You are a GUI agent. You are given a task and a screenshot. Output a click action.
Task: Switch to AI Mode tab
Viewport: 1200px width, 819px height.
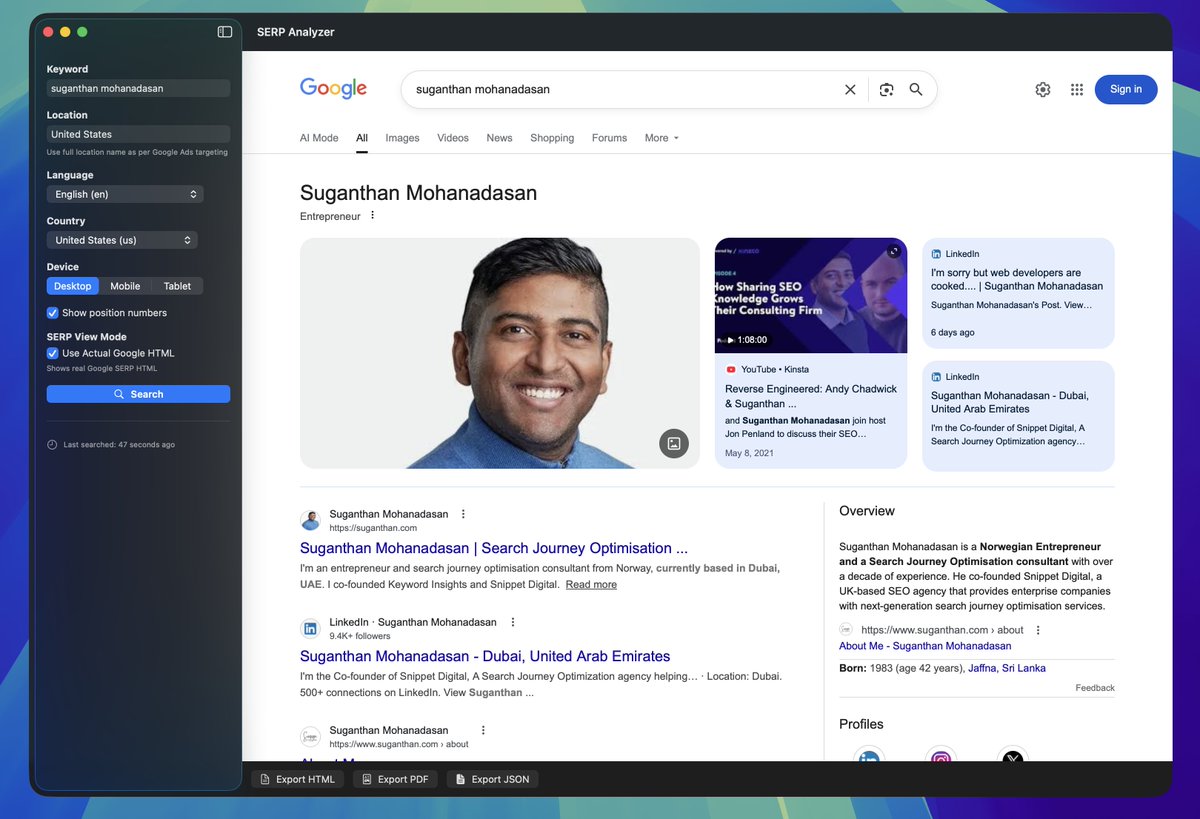[319, 138]
